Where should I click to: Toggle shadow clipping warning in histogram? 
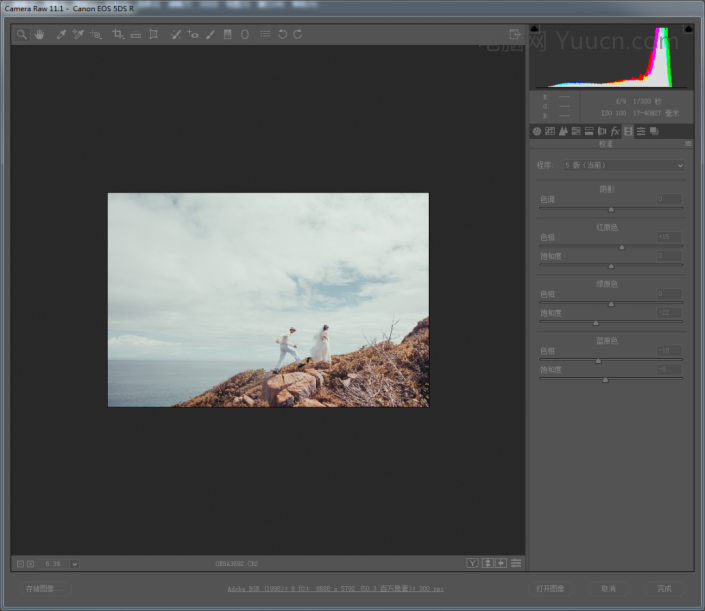click(534, 29)
